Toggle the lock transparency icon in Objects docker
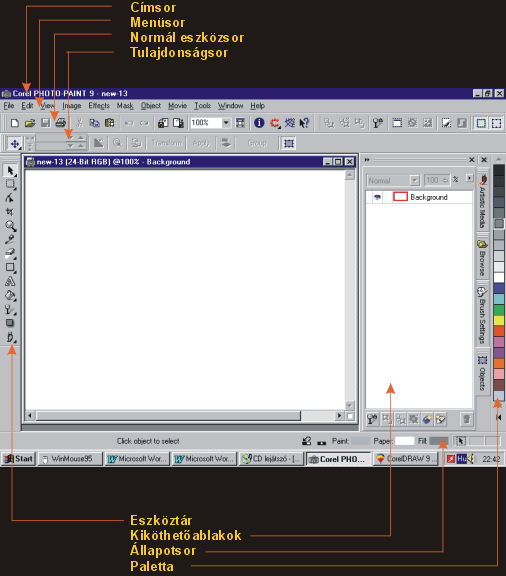 click(x=371, y=419)
